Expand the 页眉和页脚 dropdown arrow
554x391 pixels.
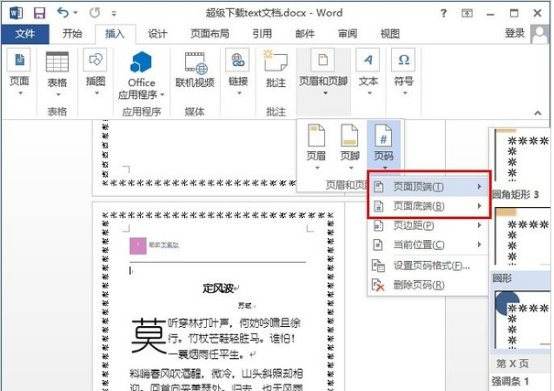point(325,93)
